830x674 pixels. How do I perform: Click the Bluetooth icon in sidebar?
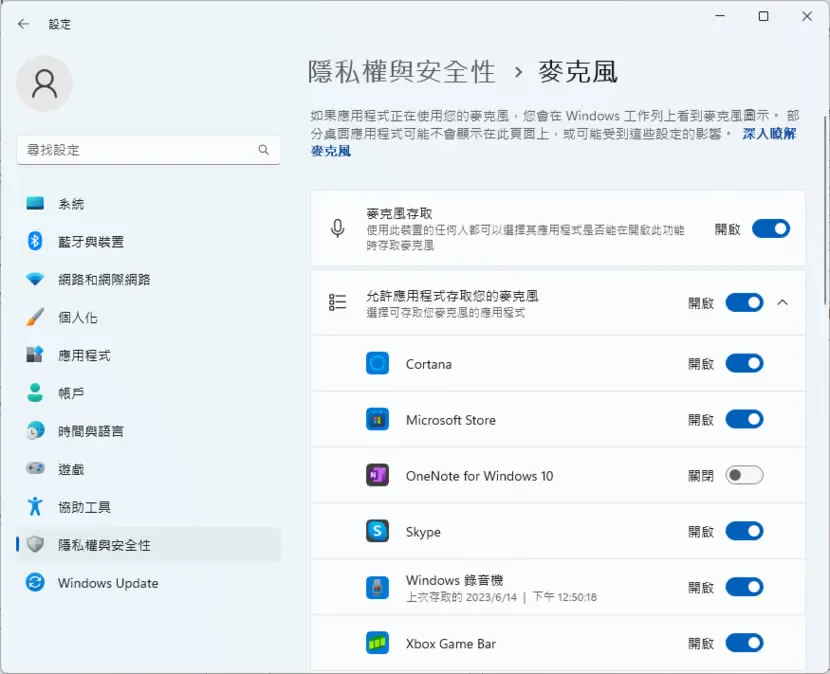coord(35,241)
